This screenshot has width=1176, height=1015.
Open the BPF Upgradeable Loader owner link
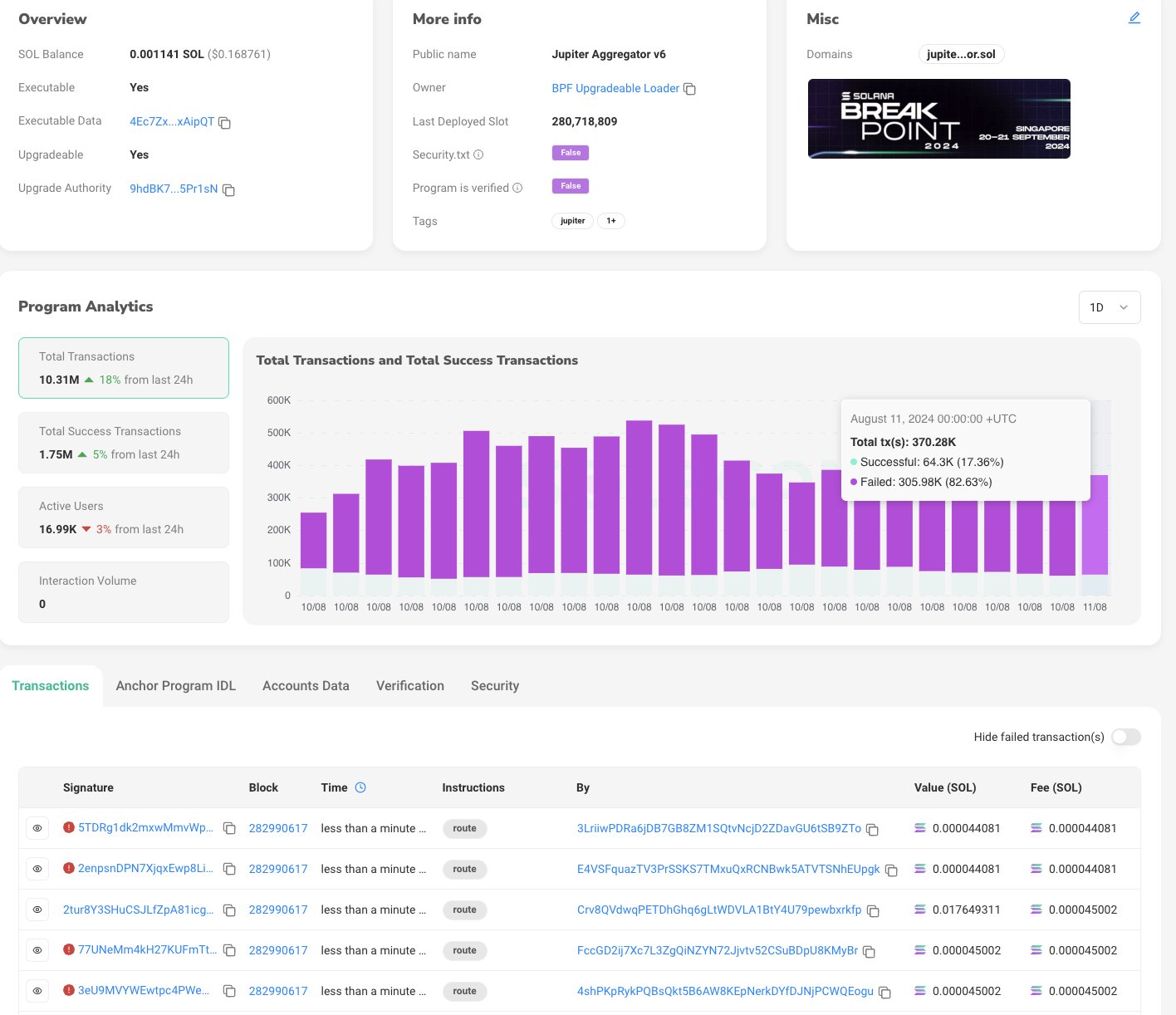tap(615, 88)
